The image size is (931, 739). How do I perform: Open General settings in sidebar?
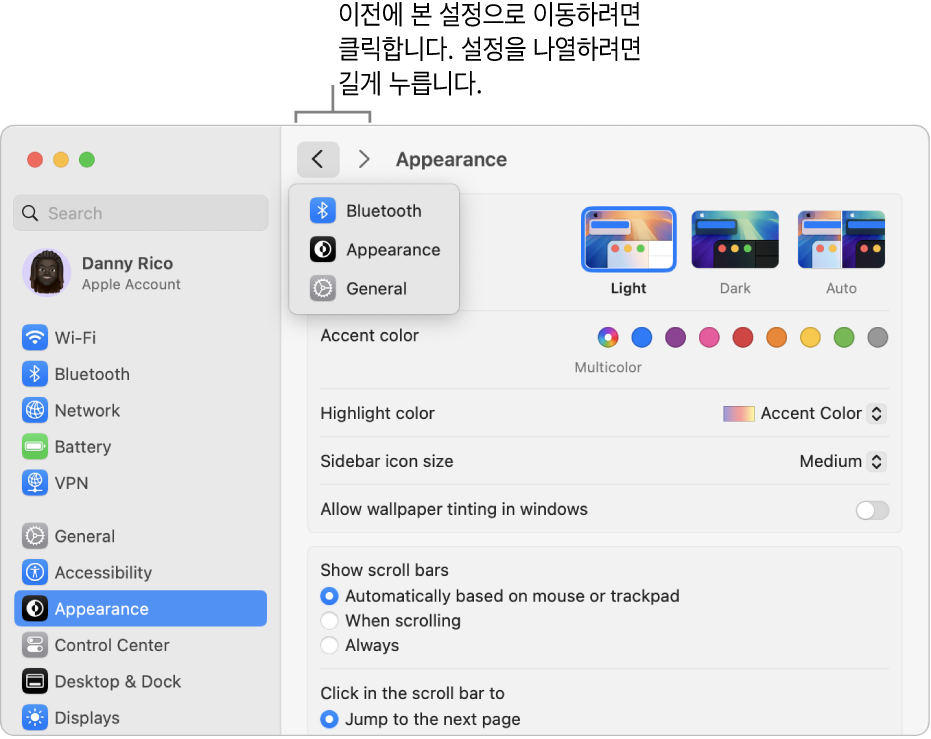coord(140,536)
